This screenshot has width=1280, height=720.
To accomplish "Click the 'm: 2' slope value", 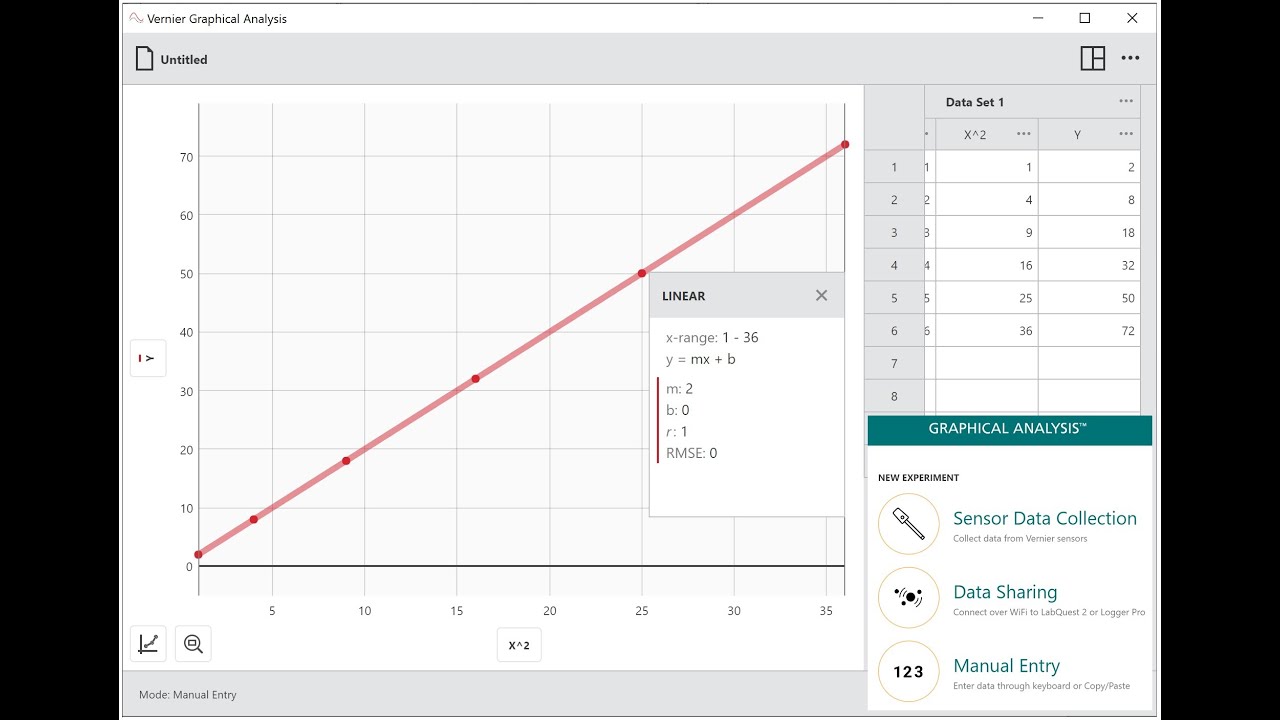I will (679, 388).
